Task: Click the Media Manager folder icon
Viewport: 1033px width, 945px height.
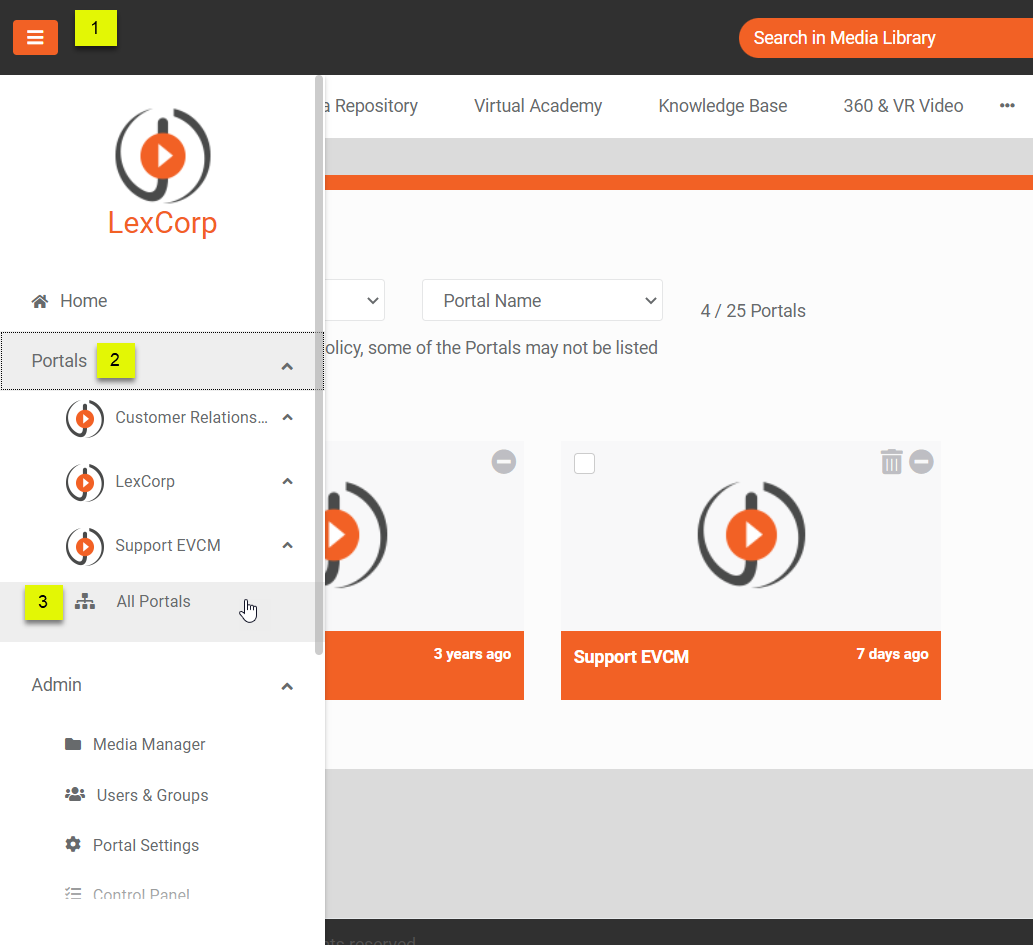Action: 73,744
